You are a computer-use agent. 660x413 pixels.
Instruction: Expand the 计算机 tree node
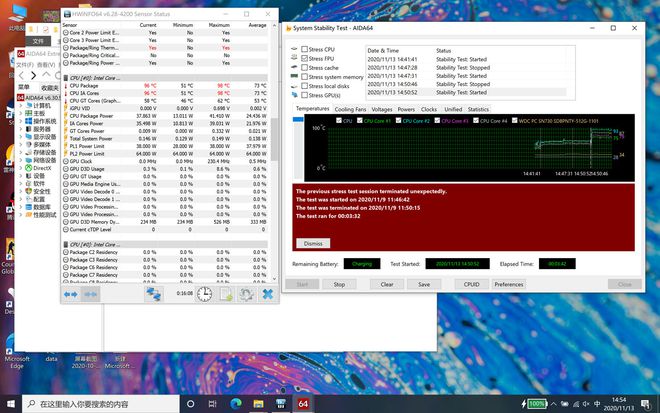point(21,106)
